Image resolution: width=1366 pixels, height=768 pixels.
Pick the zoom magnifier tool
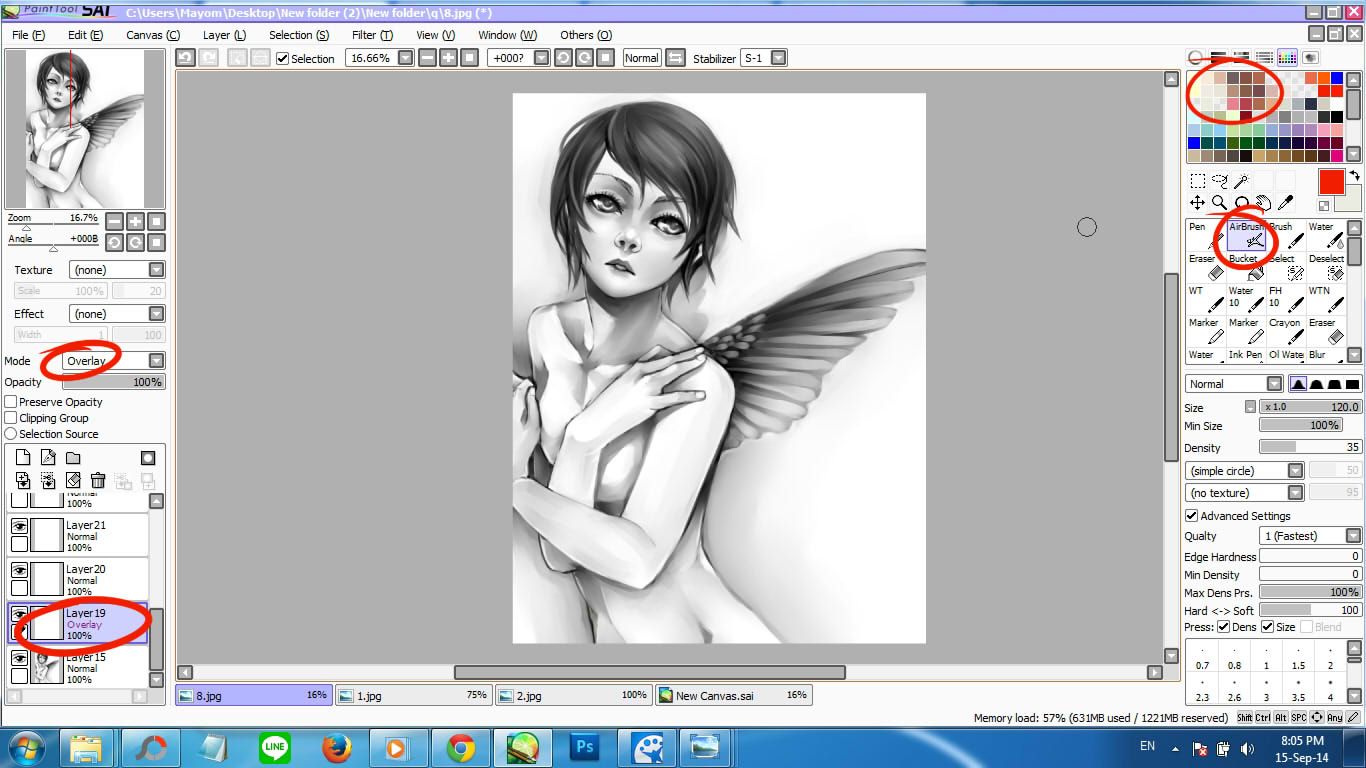[1220, 203]
